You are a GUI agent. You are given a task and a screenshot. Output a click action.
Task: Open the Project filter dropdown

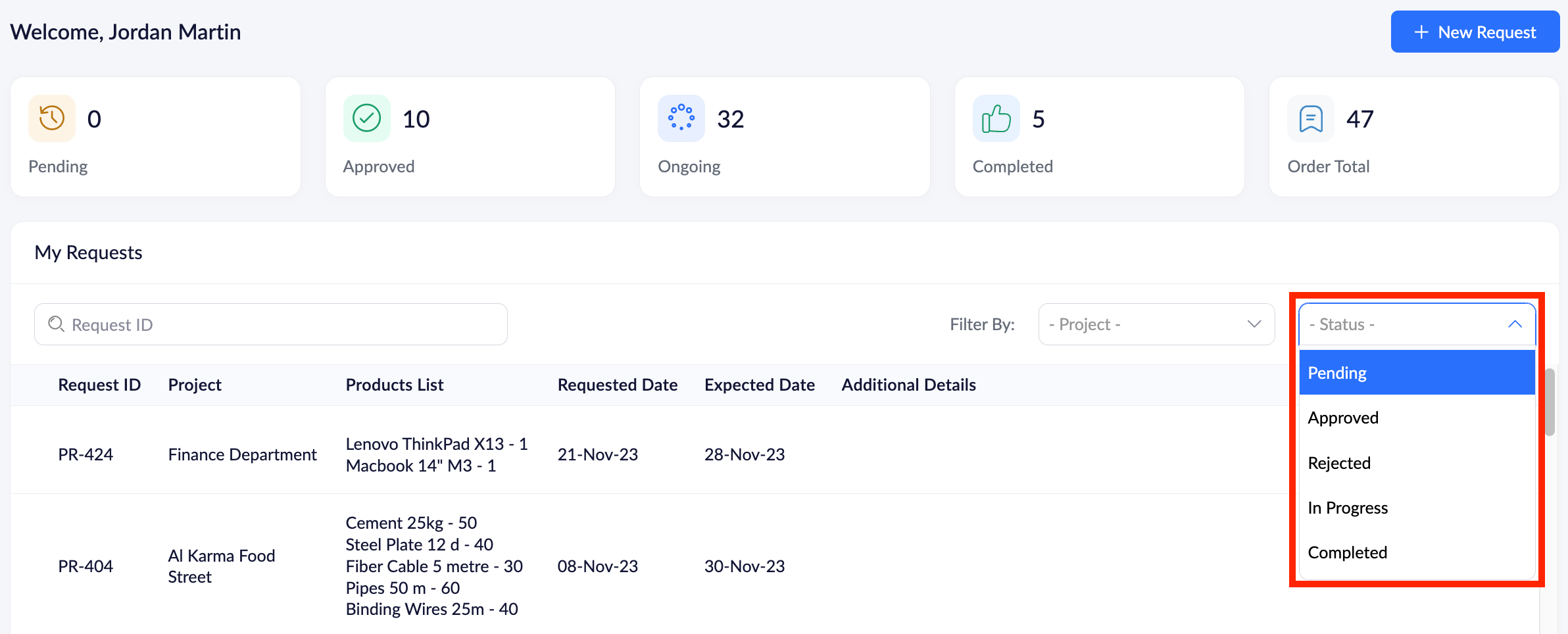click(1156, 324)
